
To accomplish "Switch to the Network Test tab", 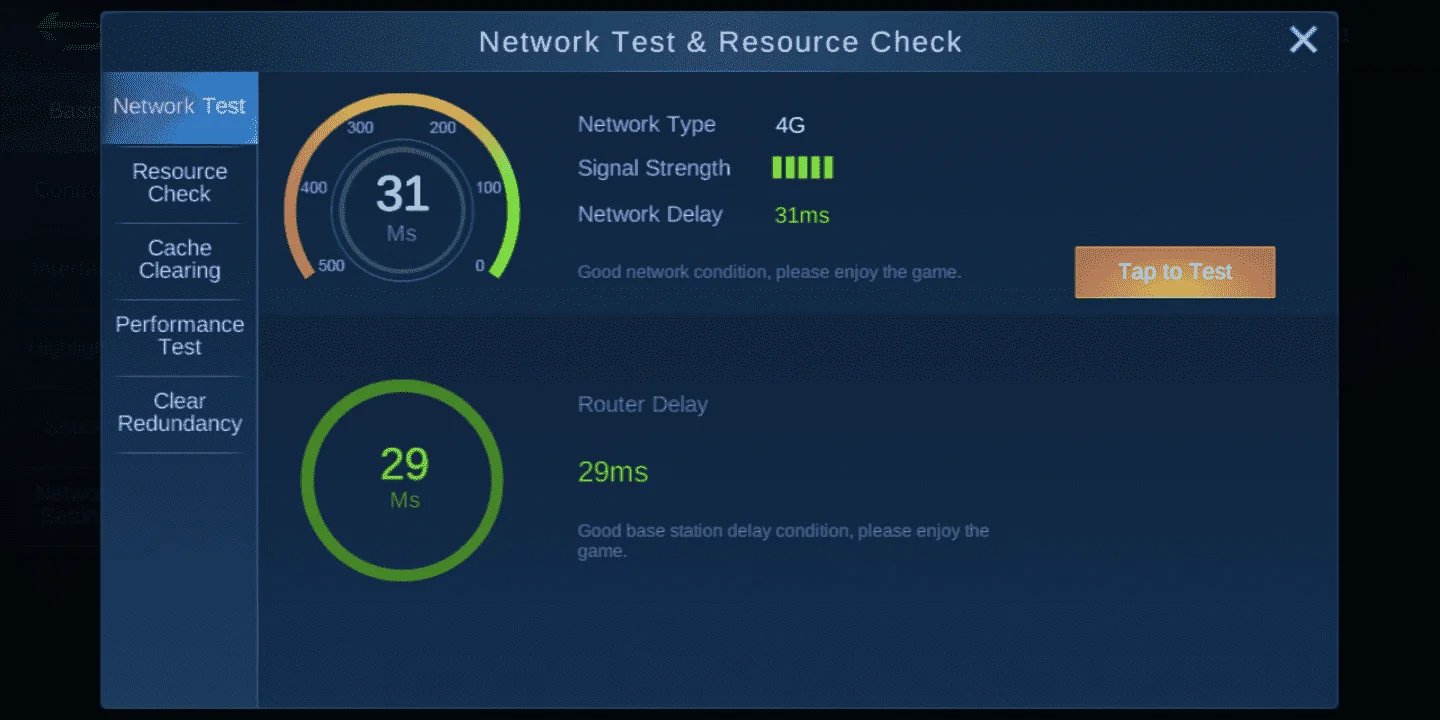I will point(180,107).
